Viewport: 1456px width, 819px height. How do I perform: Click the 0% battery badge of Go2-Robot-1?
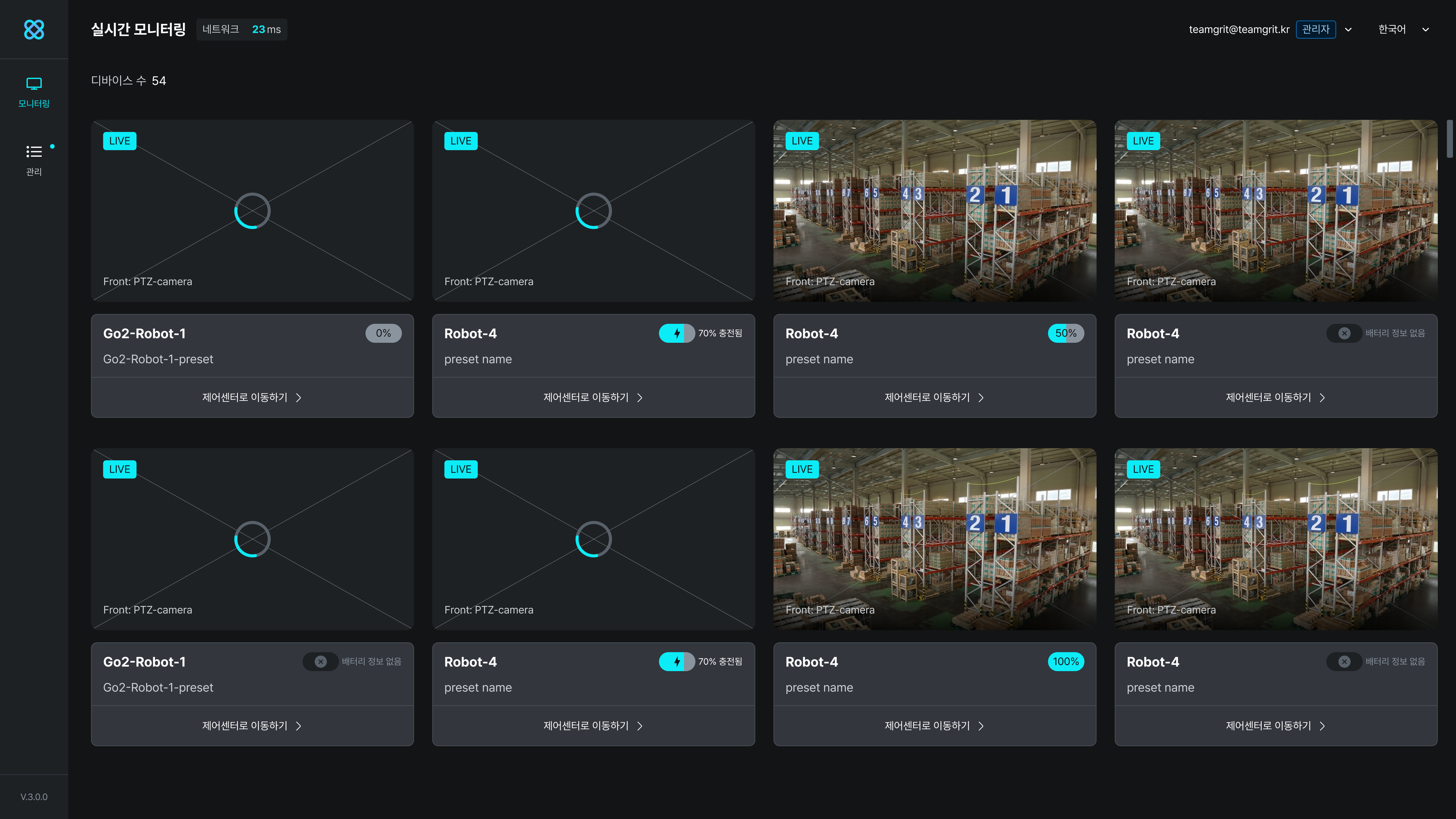(x=383, y=333)
